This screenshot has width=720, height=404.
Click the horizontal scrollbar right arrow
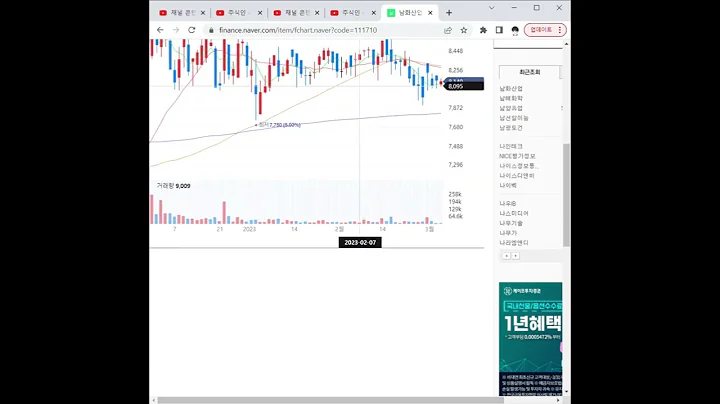click(x=558, y=400)
